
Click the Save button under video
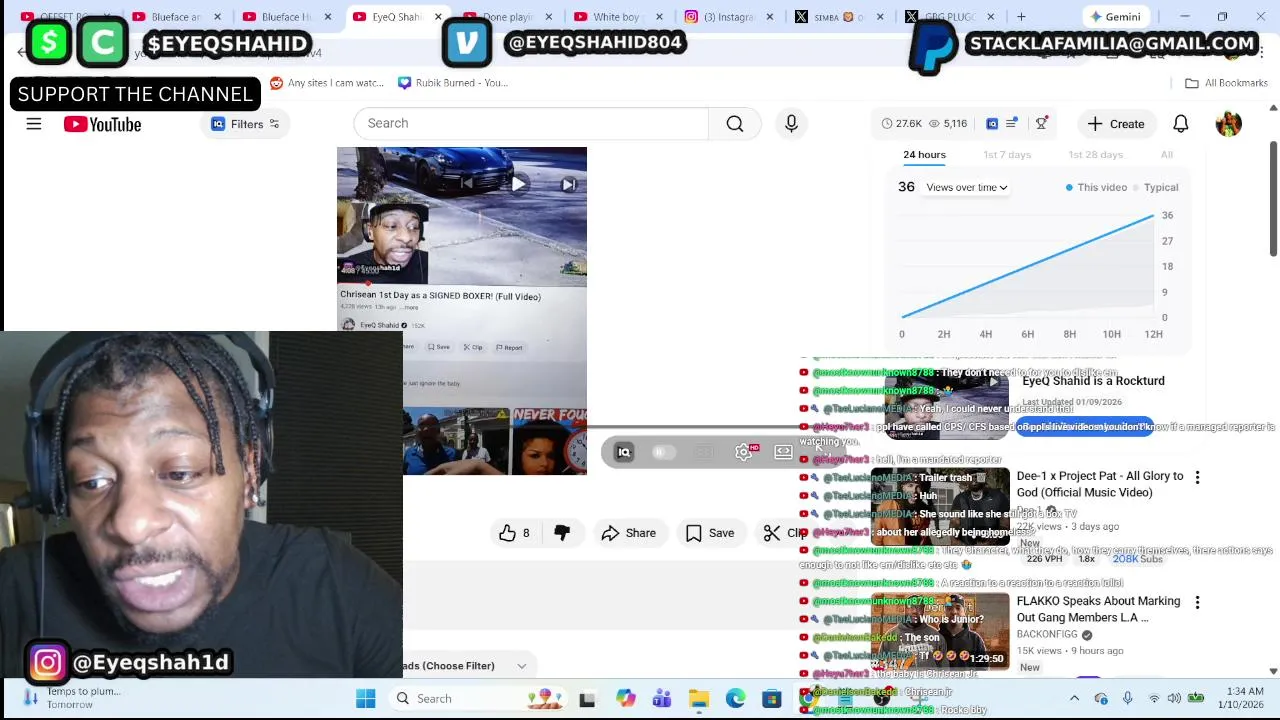pos(711,533)
